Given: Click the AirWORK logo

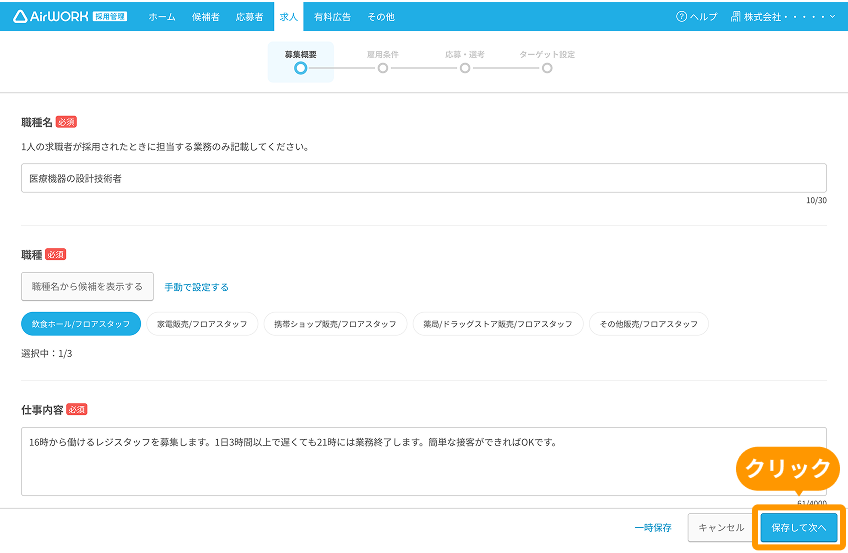Looking at the screenshot, I should 70,16.
